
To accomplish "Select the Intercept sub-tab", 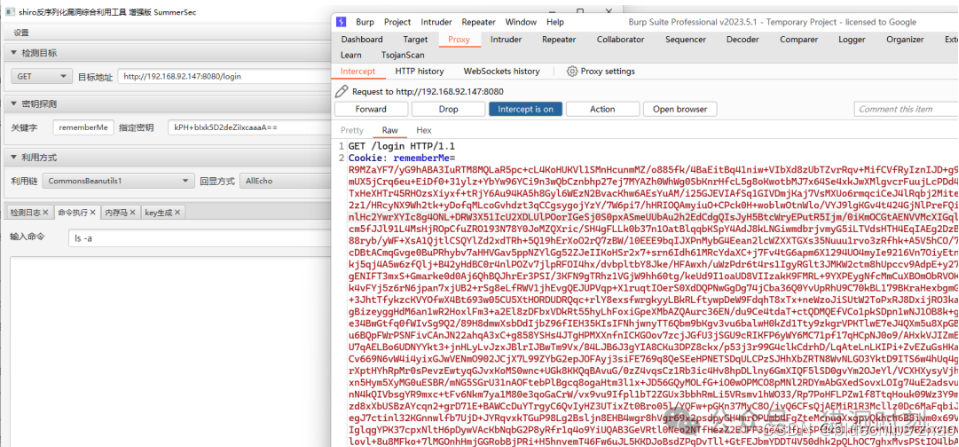I will (x=358, y=71).
